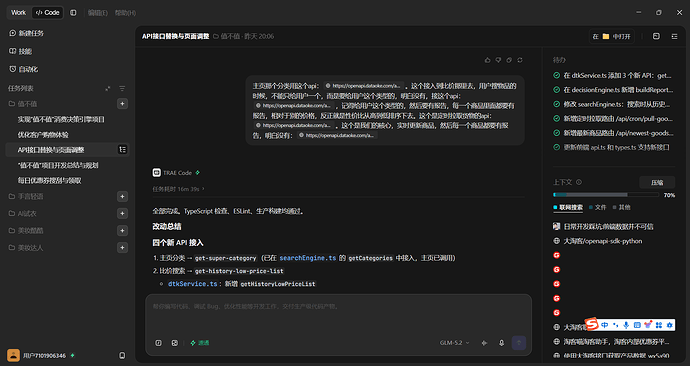This screenshot has height=366, width=690.
Task: Open the 每日优惠券搜刮与领取 task
Action: point(49,180)
